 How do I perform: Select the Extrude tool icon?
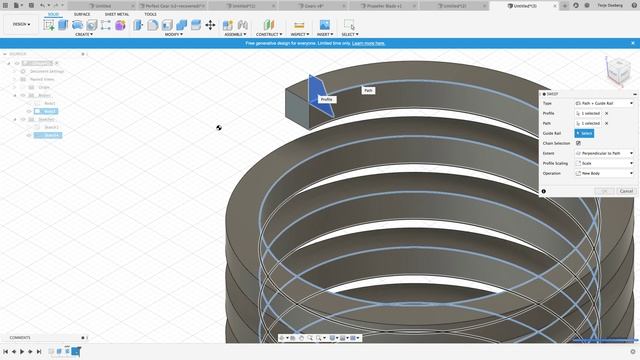[x=63, y=25]
